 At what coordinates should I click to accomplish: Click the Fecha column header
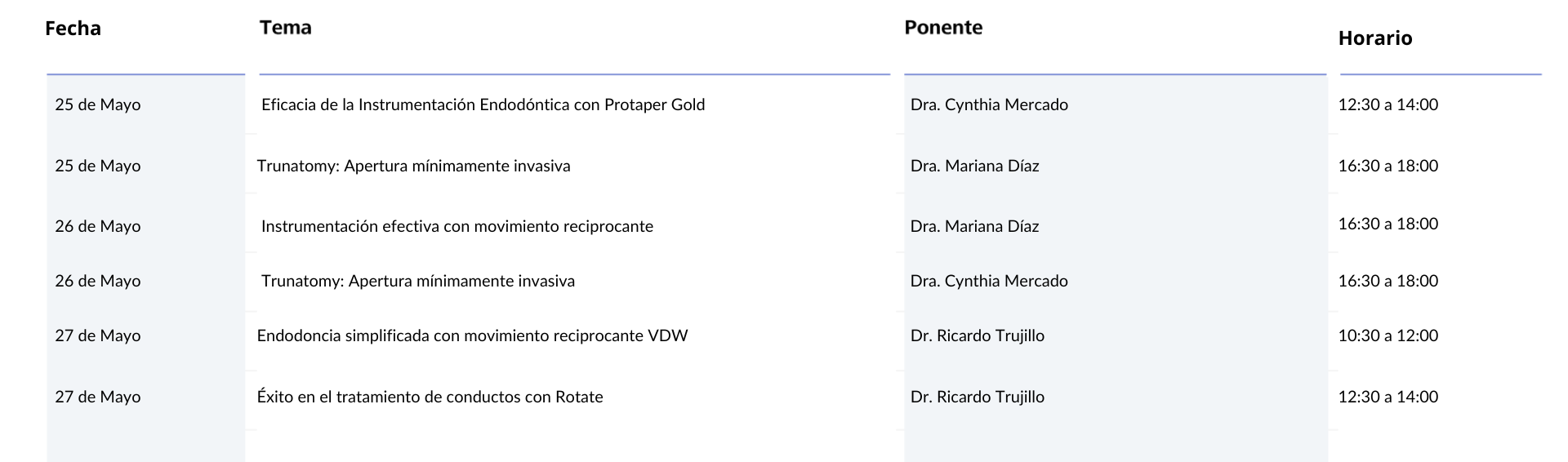(x=73, y=29)
